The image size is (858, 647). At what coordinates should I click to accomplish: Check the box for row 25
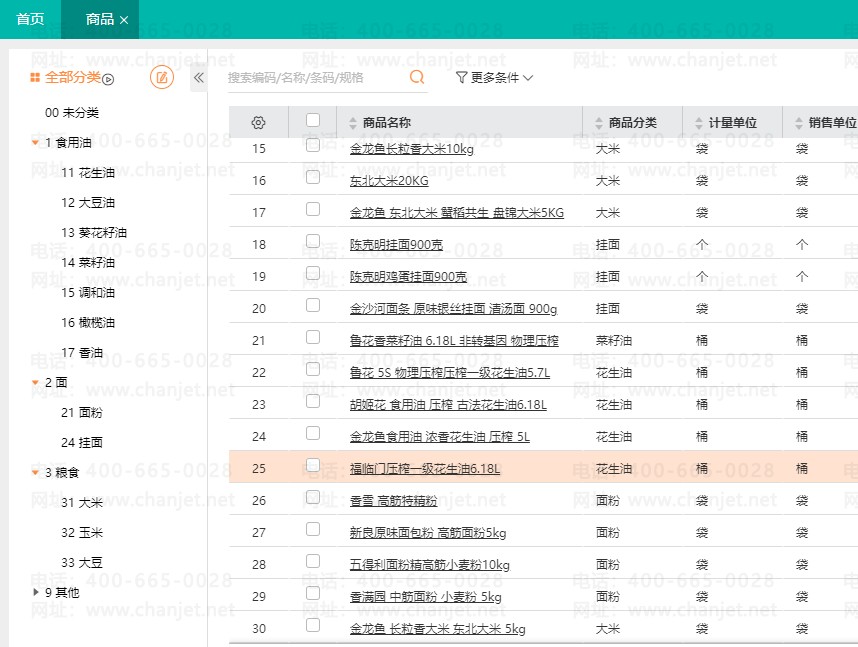pos(313,465)
